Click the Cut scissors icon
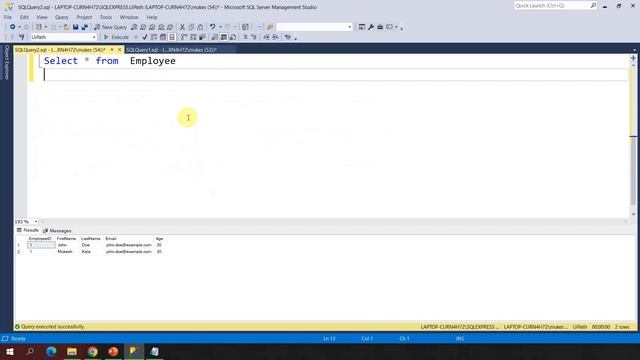The image size is (640, 360). point(182,27)
